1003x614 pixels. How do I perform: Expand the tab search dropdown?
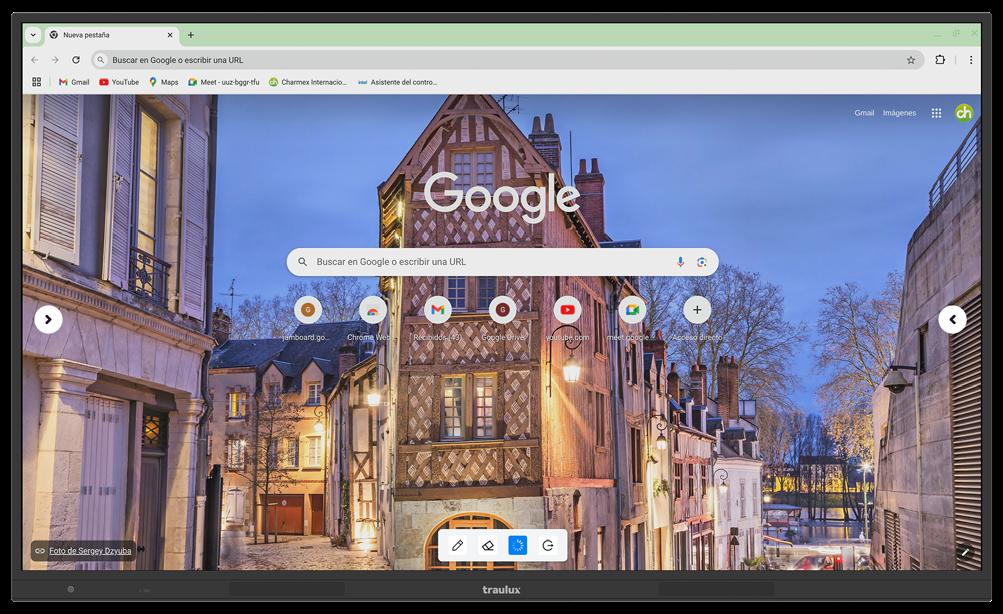point(33,35)
